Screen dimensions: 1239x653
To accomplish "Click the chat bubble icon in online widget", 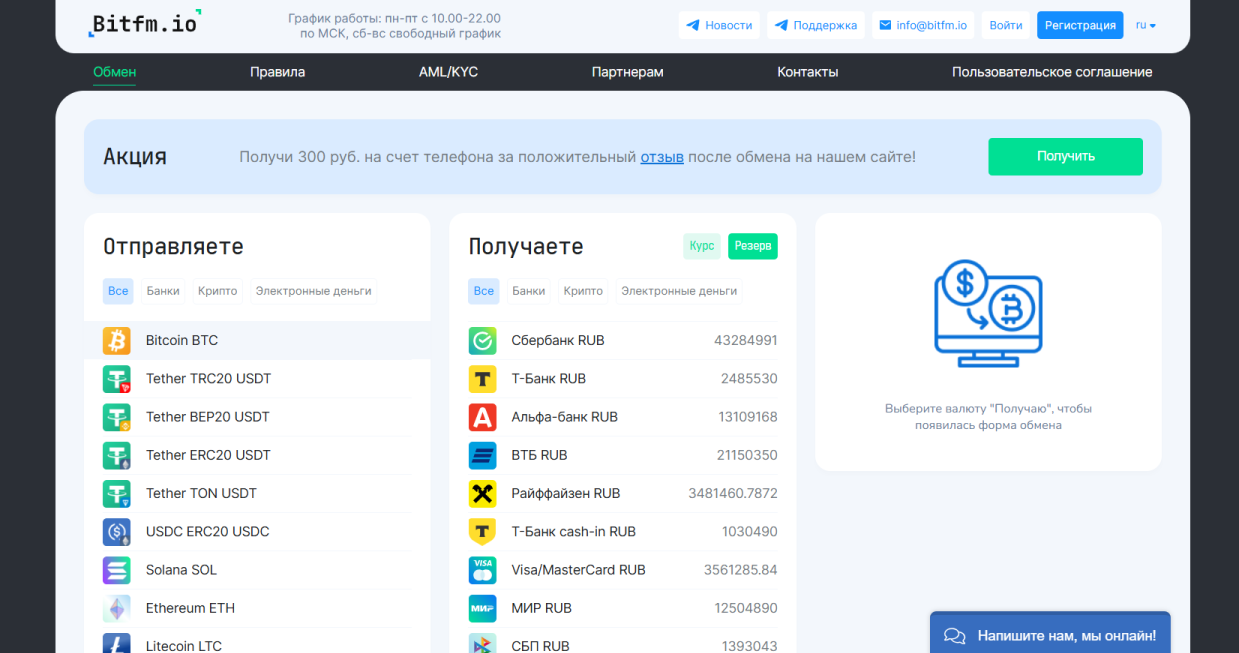I will 955,636.
